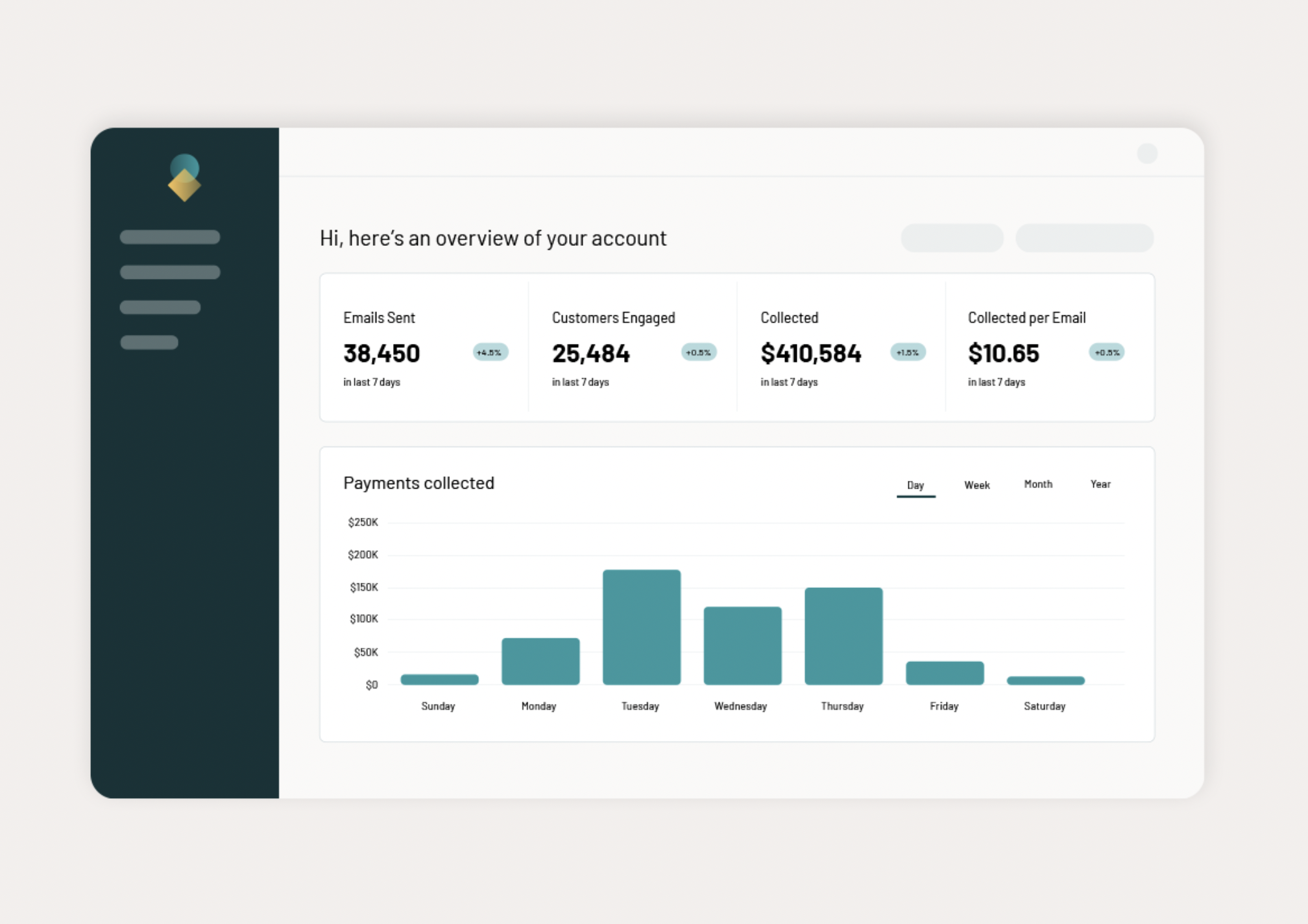Click the Emails Sent label
1308x924 pixels.
[x=379, y=318]
